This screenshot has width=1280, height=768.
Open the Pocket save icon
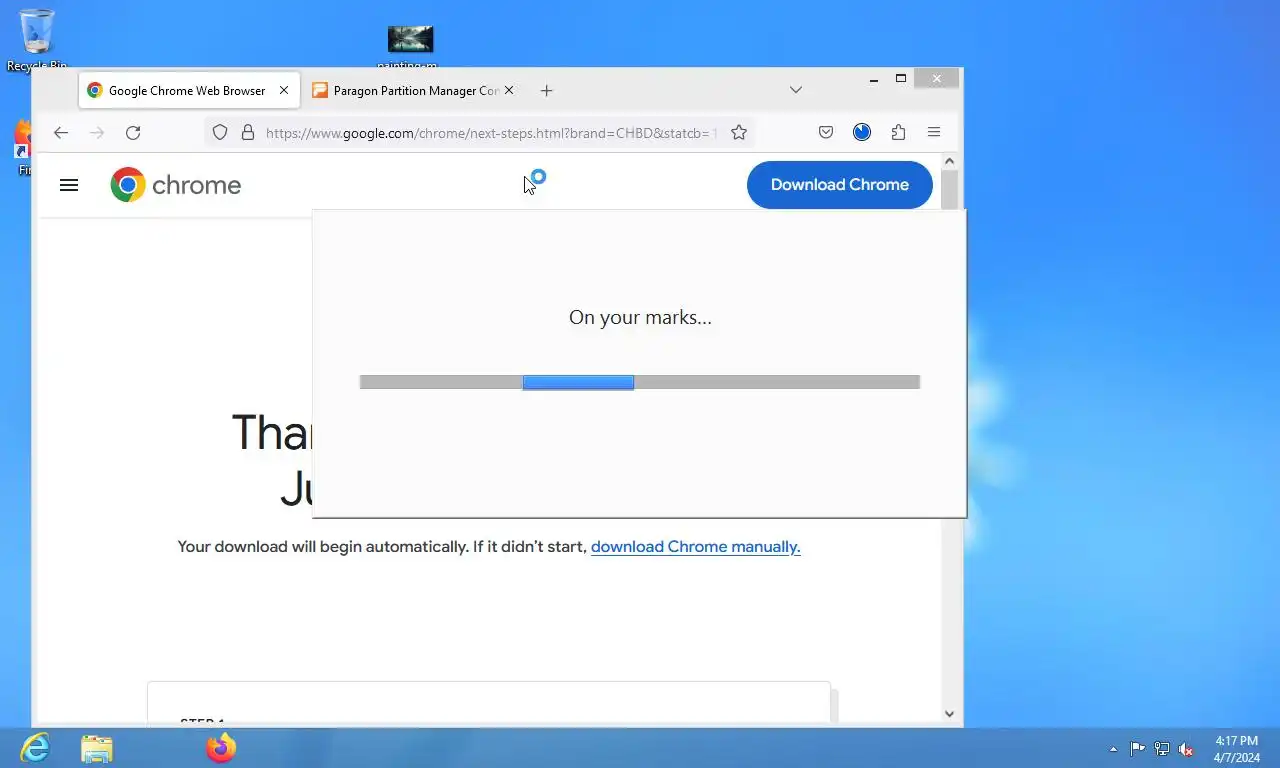[x=826, y=132]
